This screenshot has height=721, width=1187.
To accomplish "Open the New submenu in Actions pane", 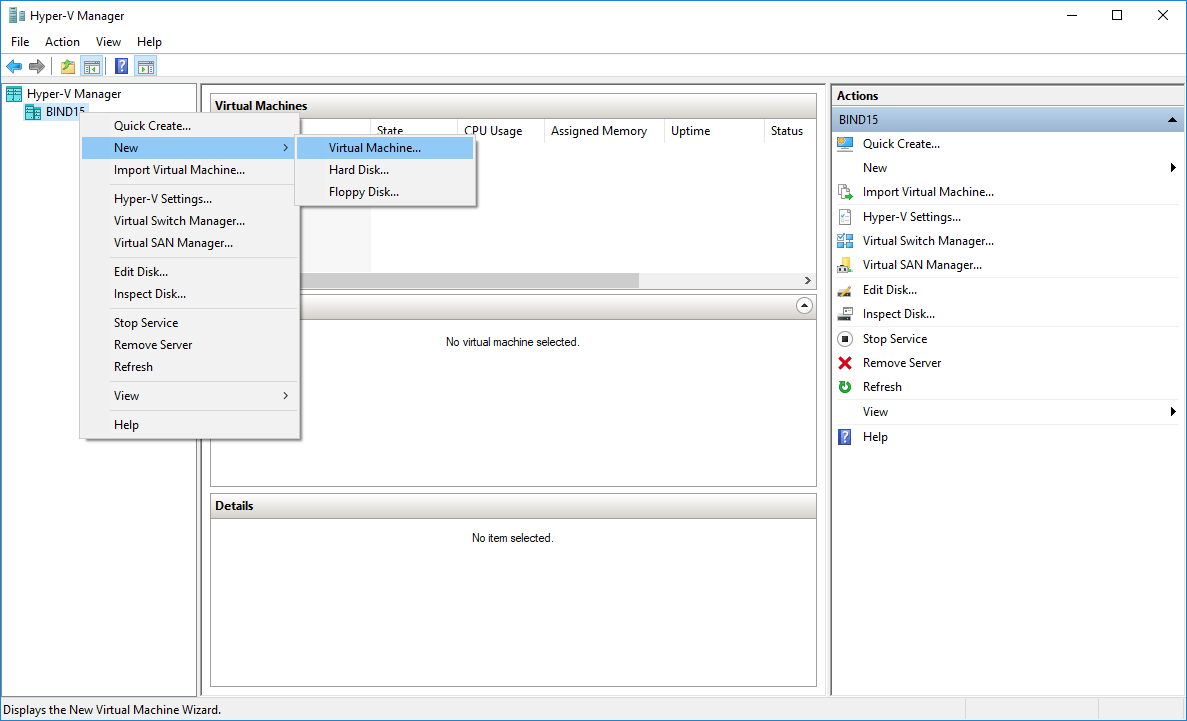I will (875, 167).
